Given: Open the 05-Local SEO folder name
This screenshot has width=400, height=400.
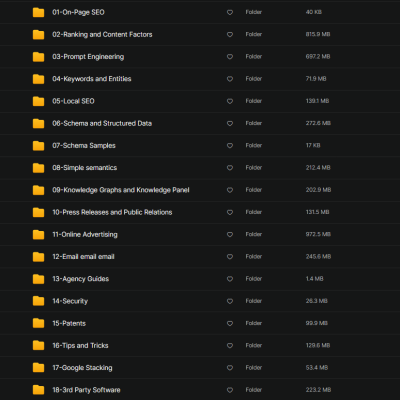Looking at the screenshot, I should tap(73, 101).
